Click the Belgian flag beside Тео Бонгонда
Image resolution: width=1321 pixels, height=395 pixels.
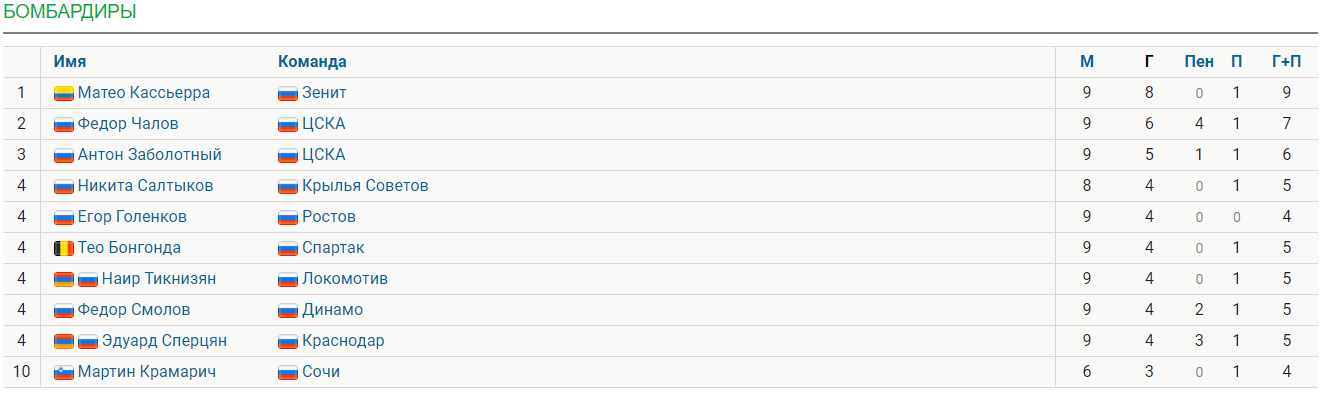click(x=64, y=248)
